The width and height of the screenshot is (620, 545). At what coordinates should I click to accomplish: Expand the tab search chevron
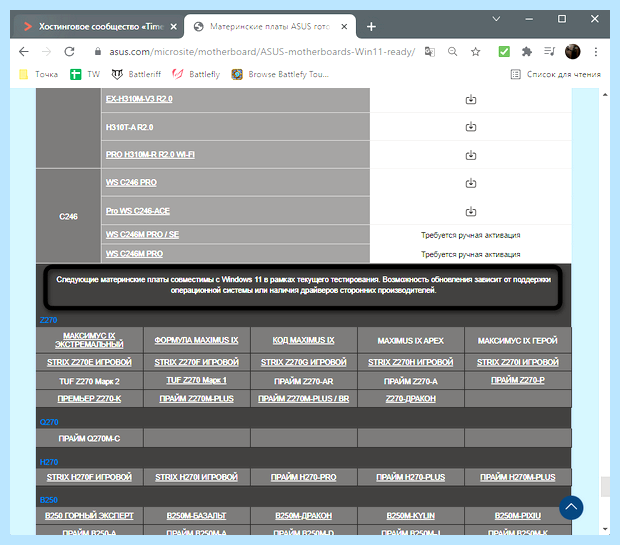[x=496, y=19]
